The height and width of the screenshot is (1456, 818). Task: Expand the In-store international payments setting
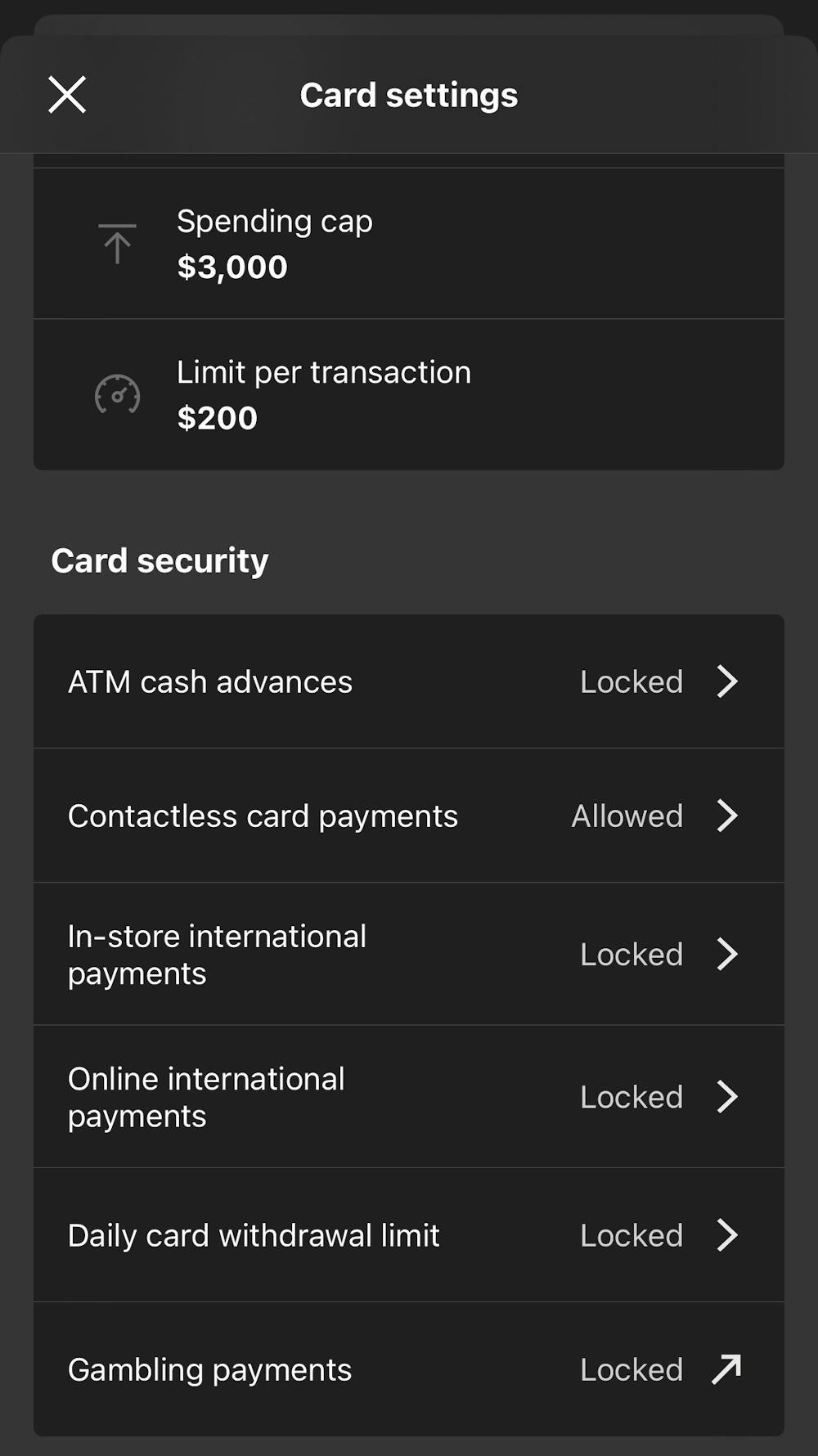(x=409, y=954)
